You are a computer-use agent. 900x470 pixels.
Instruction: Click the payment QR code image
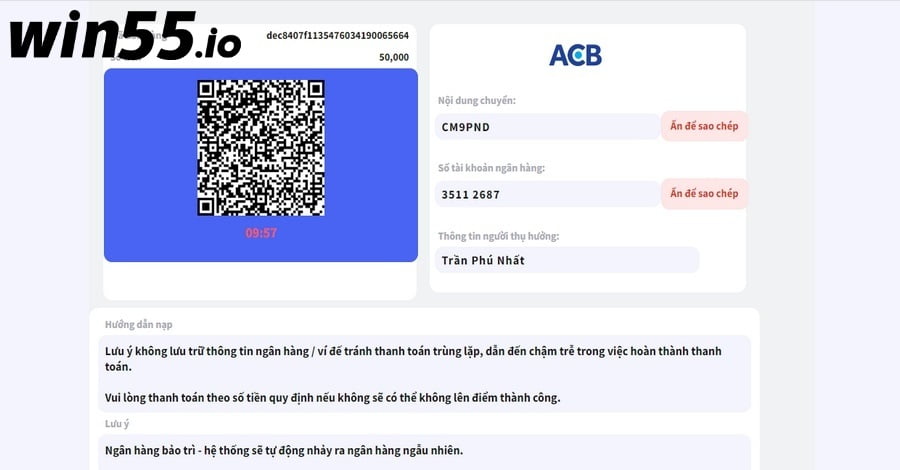click(x=261, y=148)
